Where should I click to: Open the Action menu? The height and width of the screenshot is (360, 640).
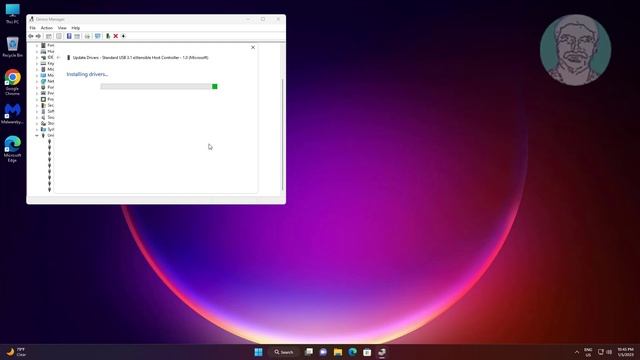point(47,28)
